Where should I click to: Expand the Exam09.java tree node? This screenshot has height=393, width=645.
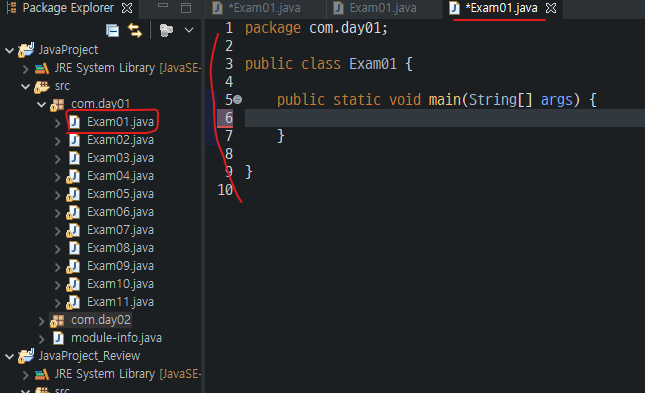pyautogui.click(x=58, y=267)
